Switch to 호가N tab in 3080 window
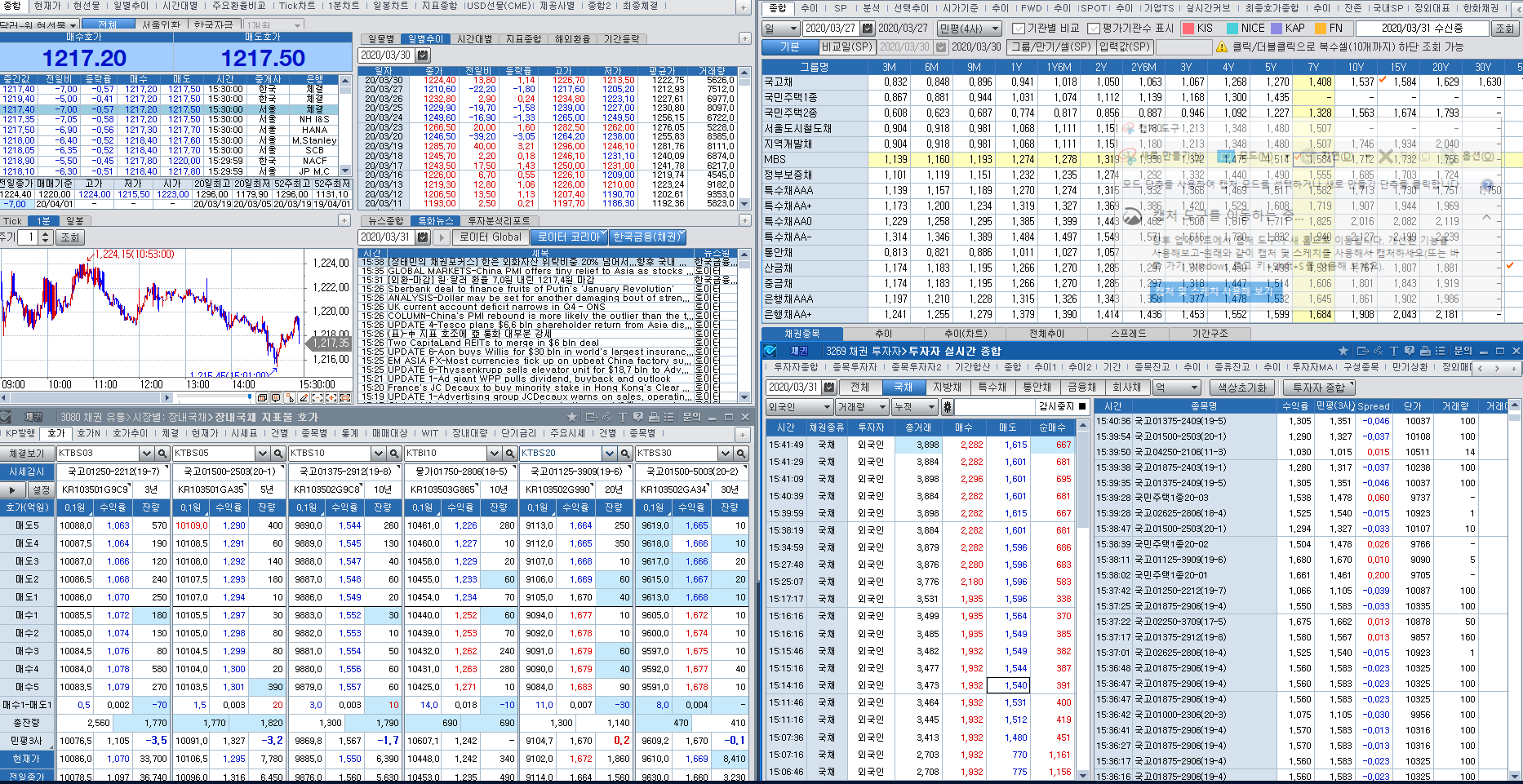 coord(89,433)
